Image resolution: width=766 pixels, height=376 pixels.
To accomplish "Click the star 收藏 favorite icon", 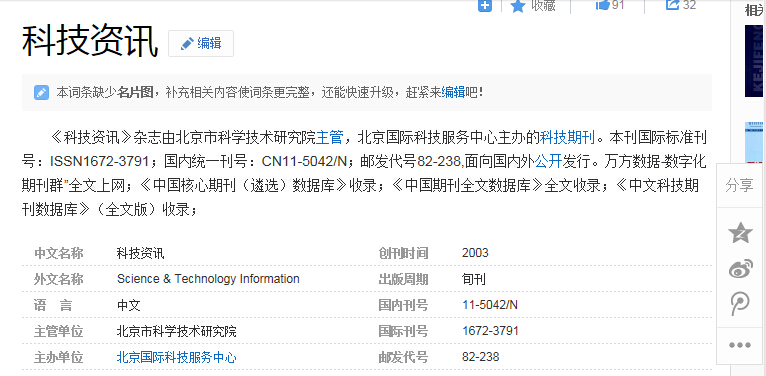I will 518,5.
